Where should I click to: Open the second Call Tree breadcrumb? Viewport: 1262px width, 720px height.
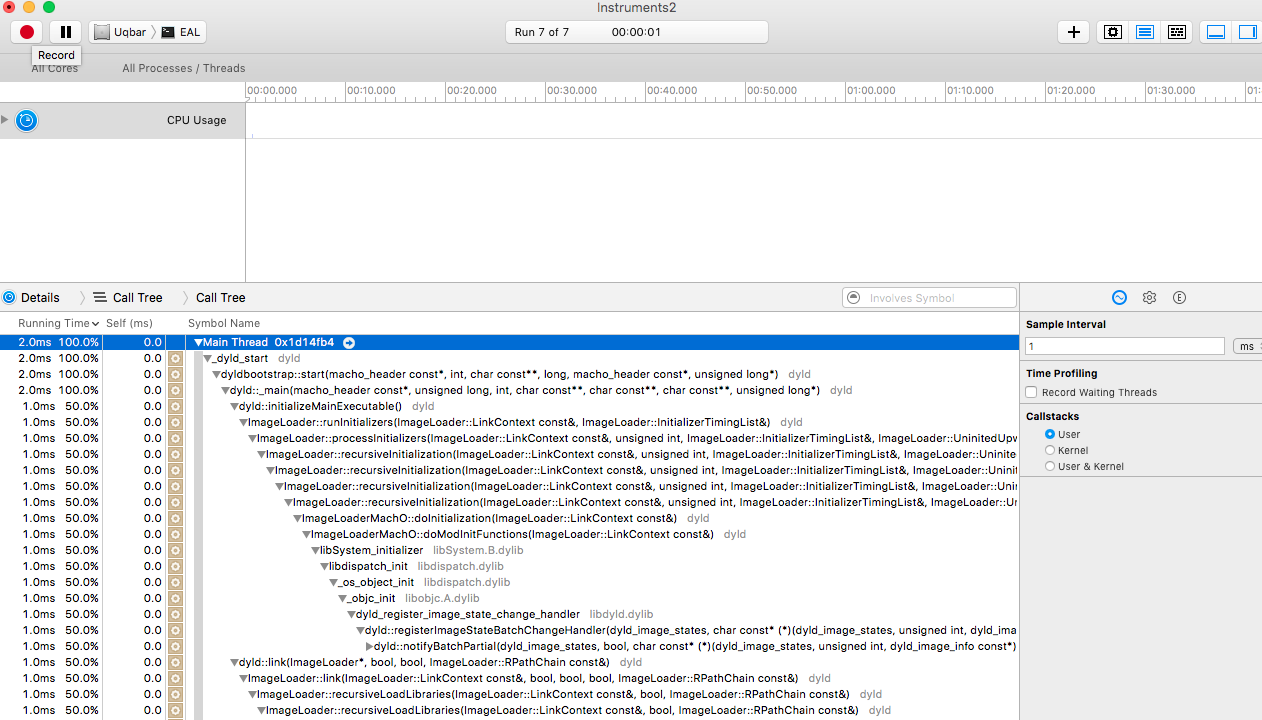(x=220, y=298)
